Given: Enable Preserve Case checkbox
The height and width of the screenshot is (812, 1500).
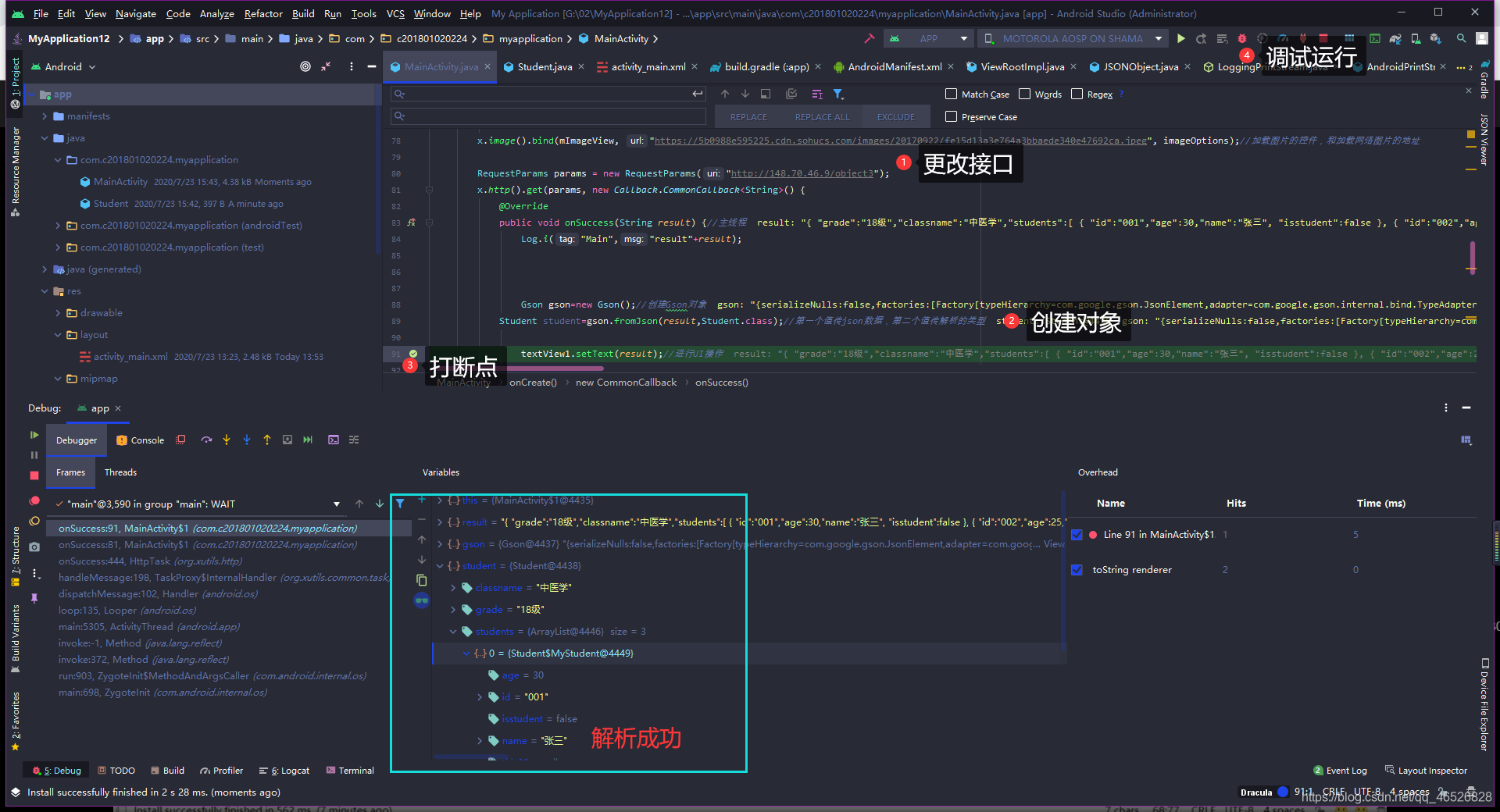Looking at the screenshot, I should click(x=952, y=116).
